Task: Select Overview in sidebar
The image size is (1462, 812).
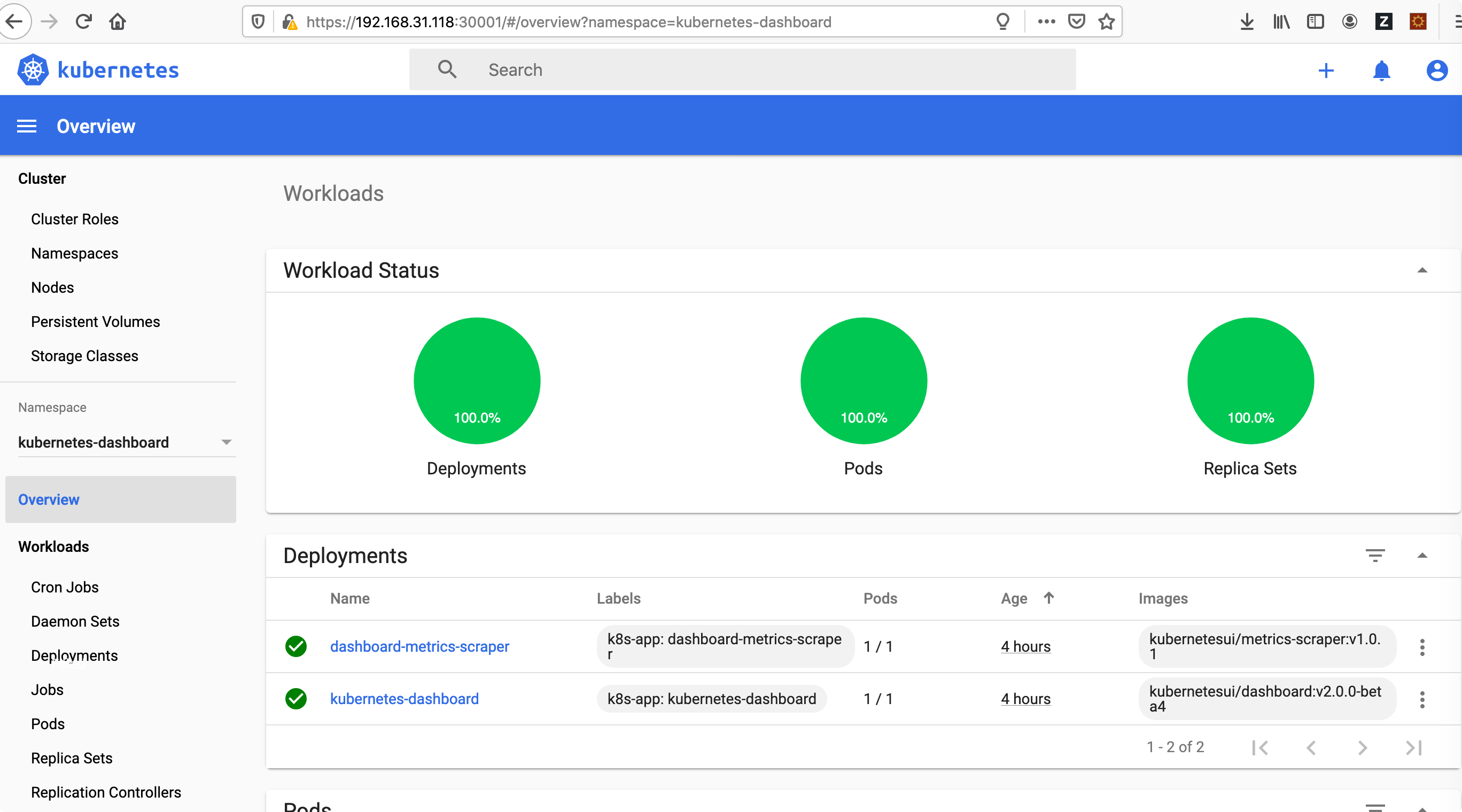Action: pyautogui.click(x=120, y=499)
